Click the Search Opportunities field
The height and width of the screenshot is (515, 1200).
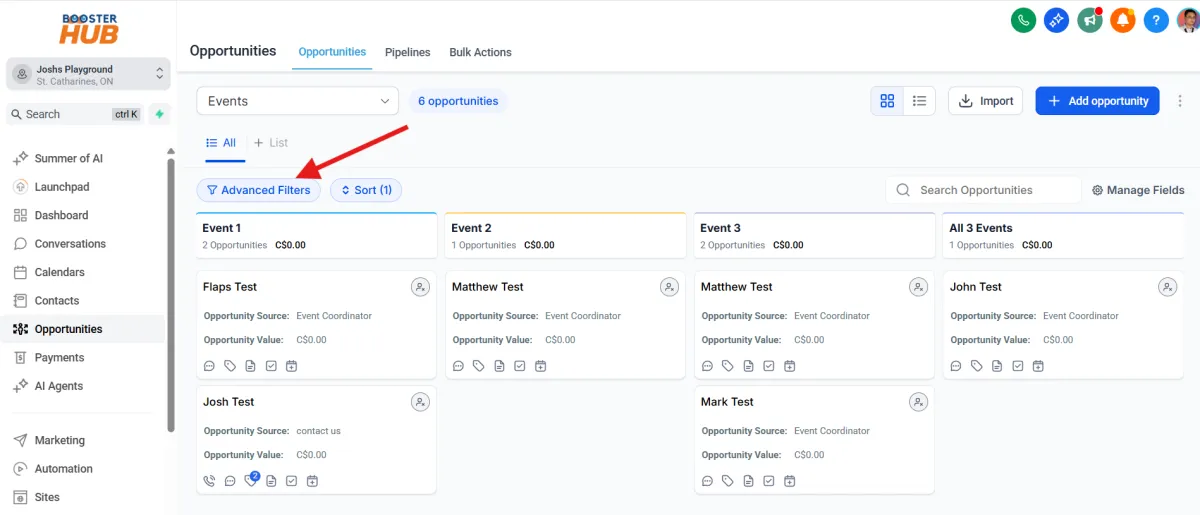[984, 190]
